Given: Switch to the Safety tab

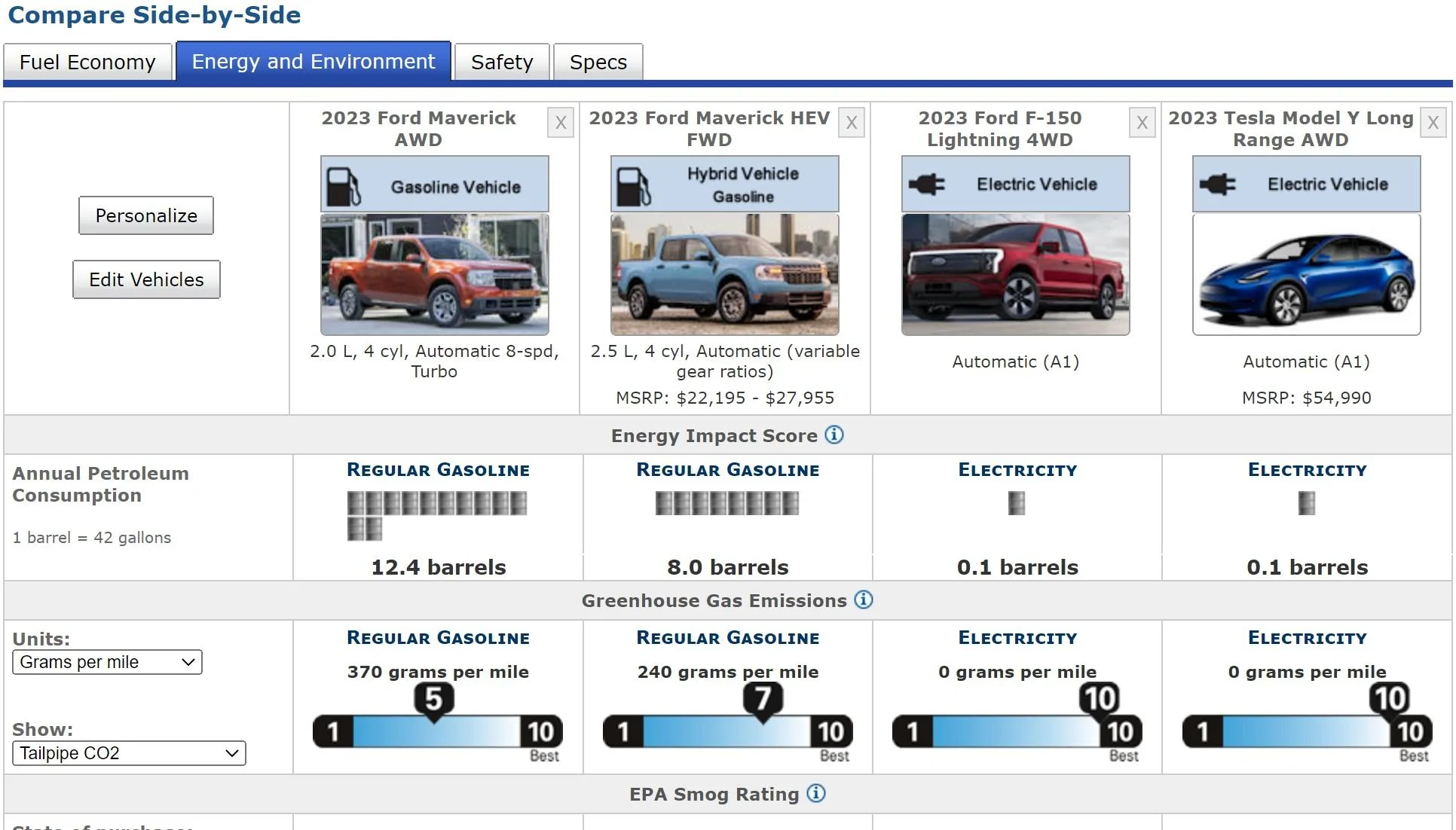Looking at the screenshot, I should click(x=502, y=62).
